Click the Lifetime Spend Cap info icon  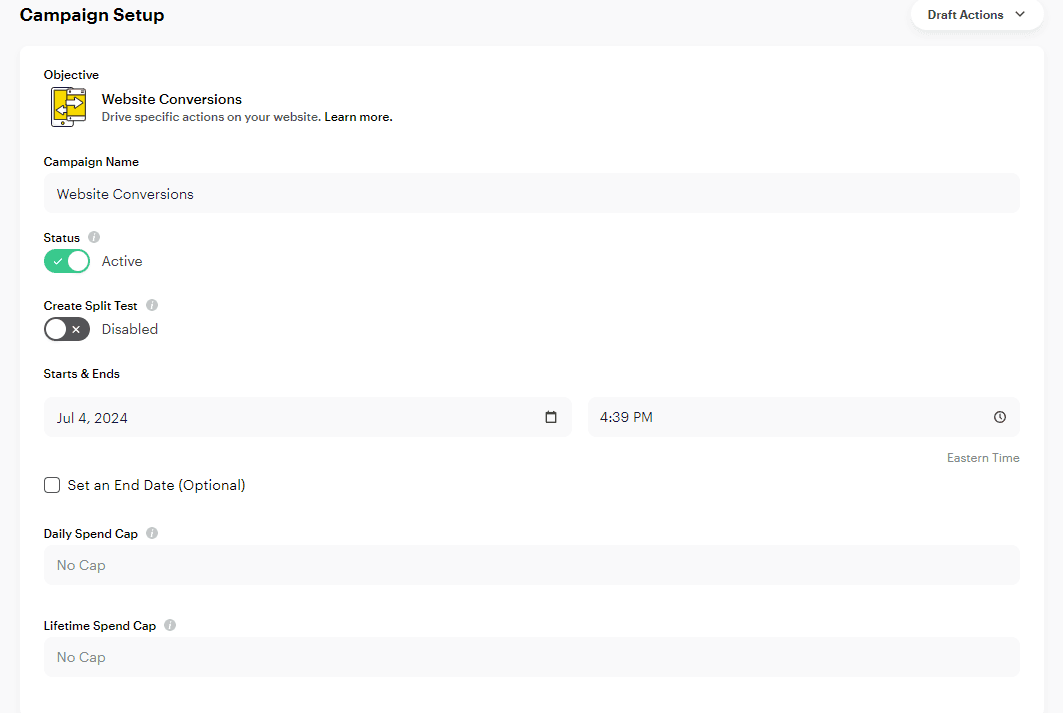(x=170, y=626)
